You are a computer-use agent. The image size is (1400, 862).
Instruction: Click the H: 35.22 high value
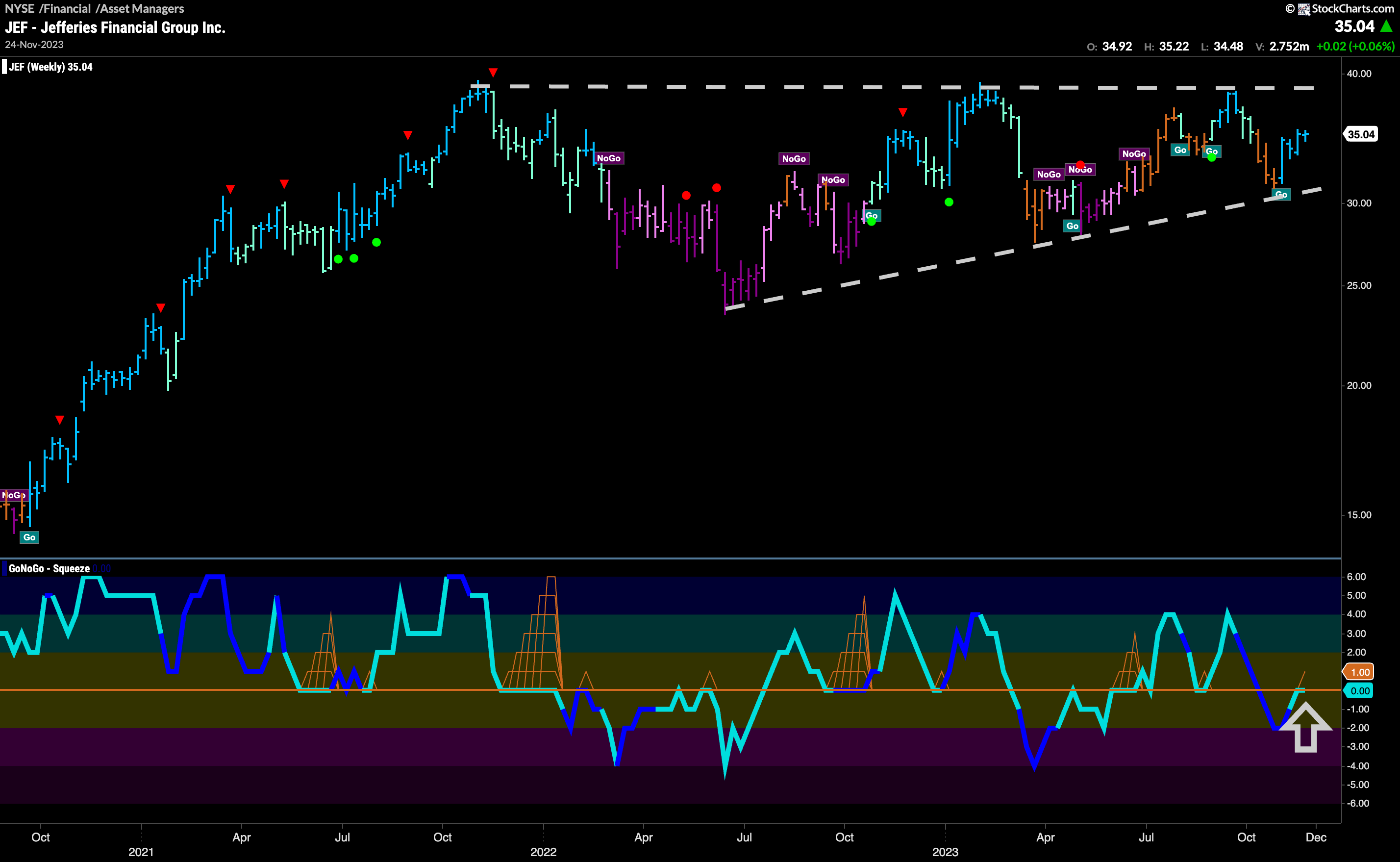click(x=1166, y=46)
